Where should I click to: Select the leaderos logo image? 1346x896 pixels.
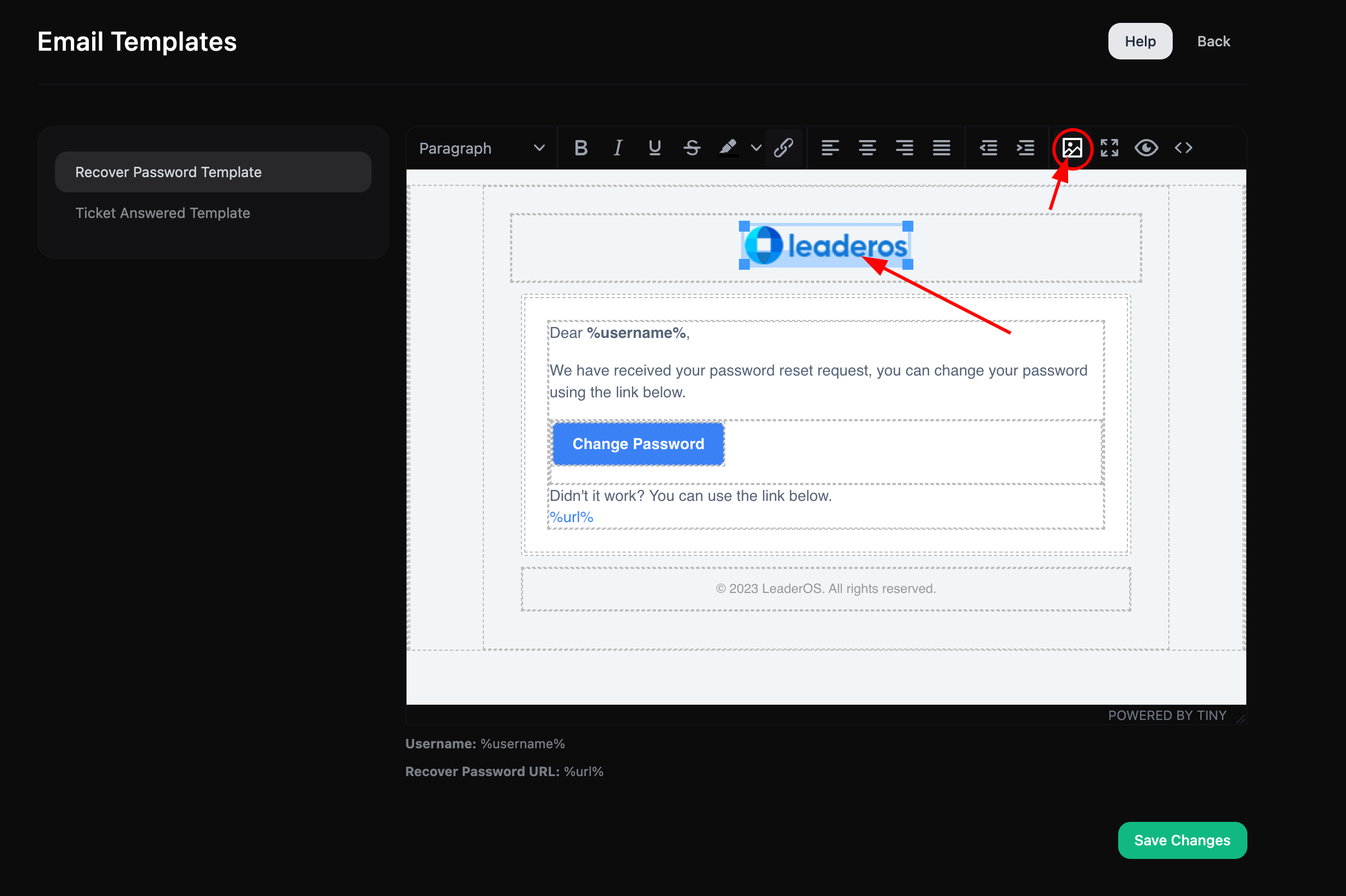(826, 246)
